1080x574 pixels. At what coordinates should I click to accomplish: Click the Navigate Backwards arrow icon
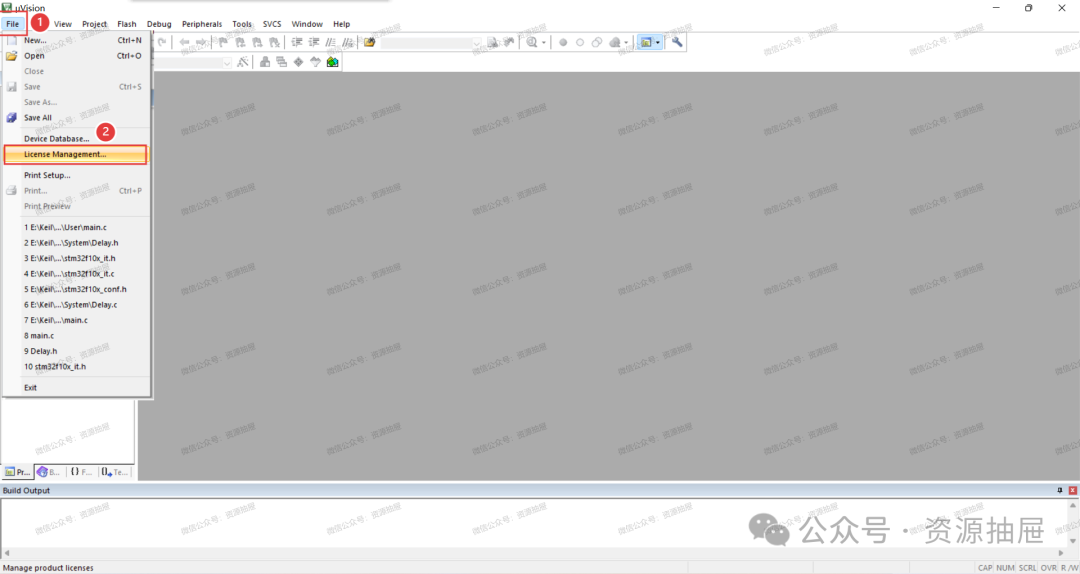184,43
